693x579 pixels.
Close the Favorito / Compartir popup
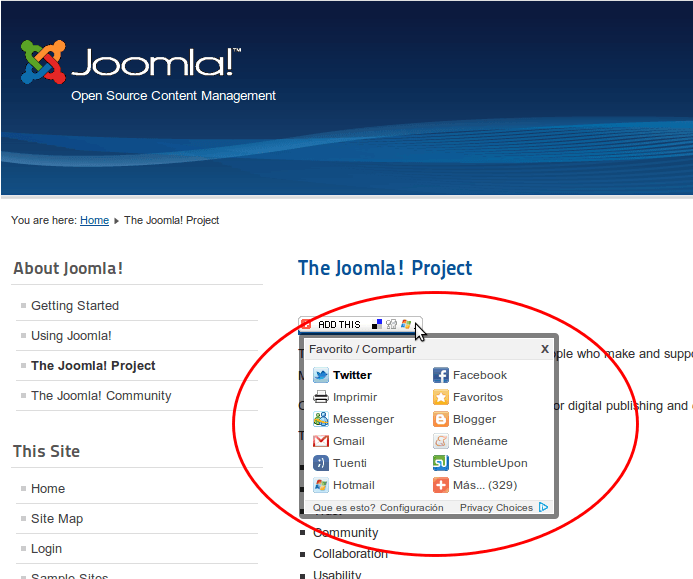pyautogui.click(x=544, y=349)
